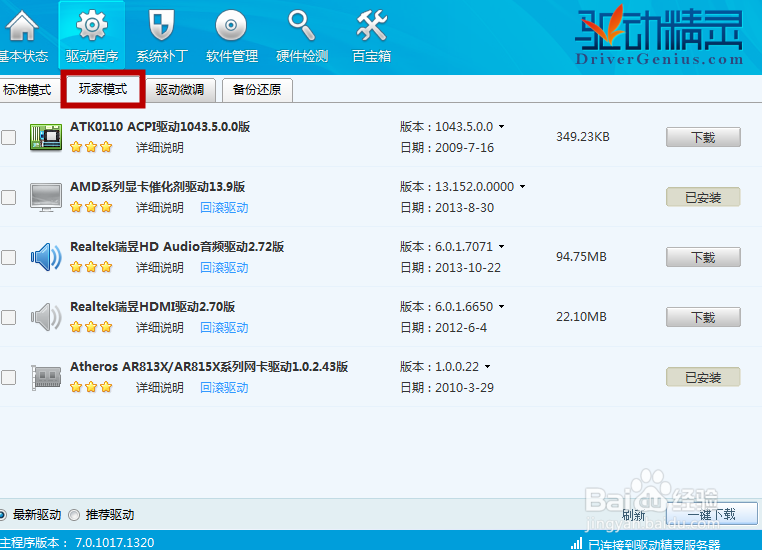Select the 推荐驱动 radio button
The height and width of the screenshot is (550, 762).
point(74,515)
